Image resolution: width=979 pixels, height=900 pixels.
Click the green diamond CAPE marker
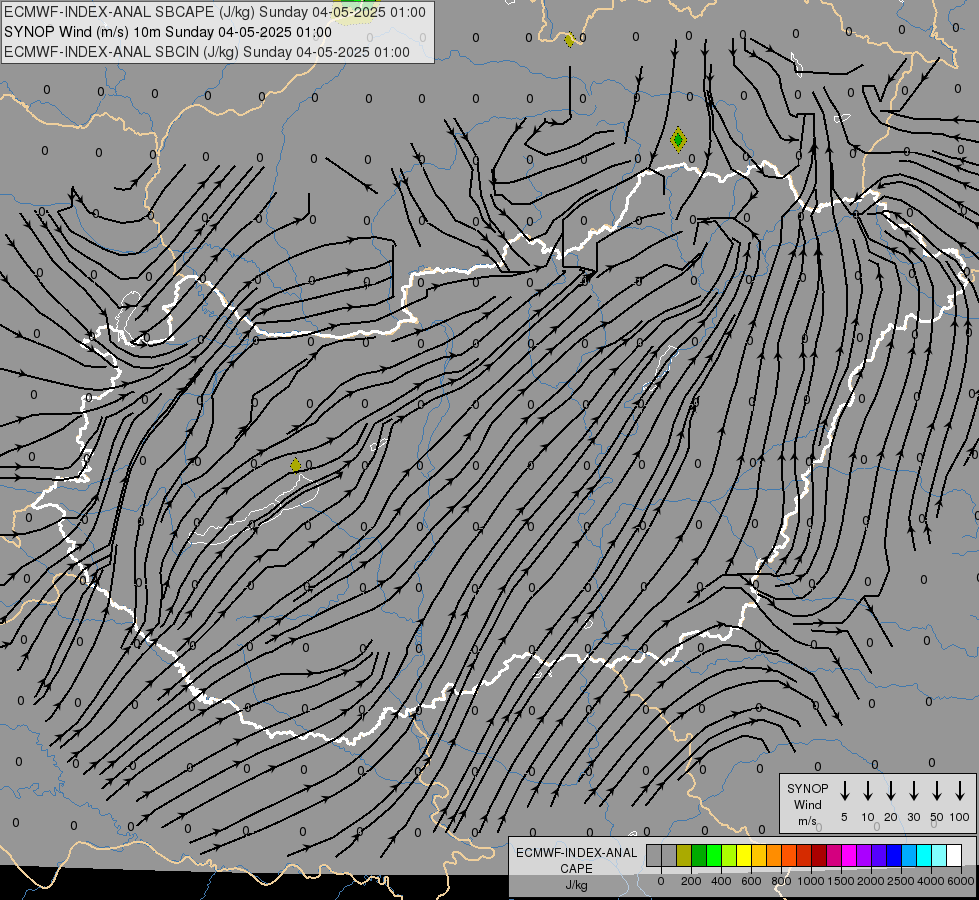[x=678, y=139]
